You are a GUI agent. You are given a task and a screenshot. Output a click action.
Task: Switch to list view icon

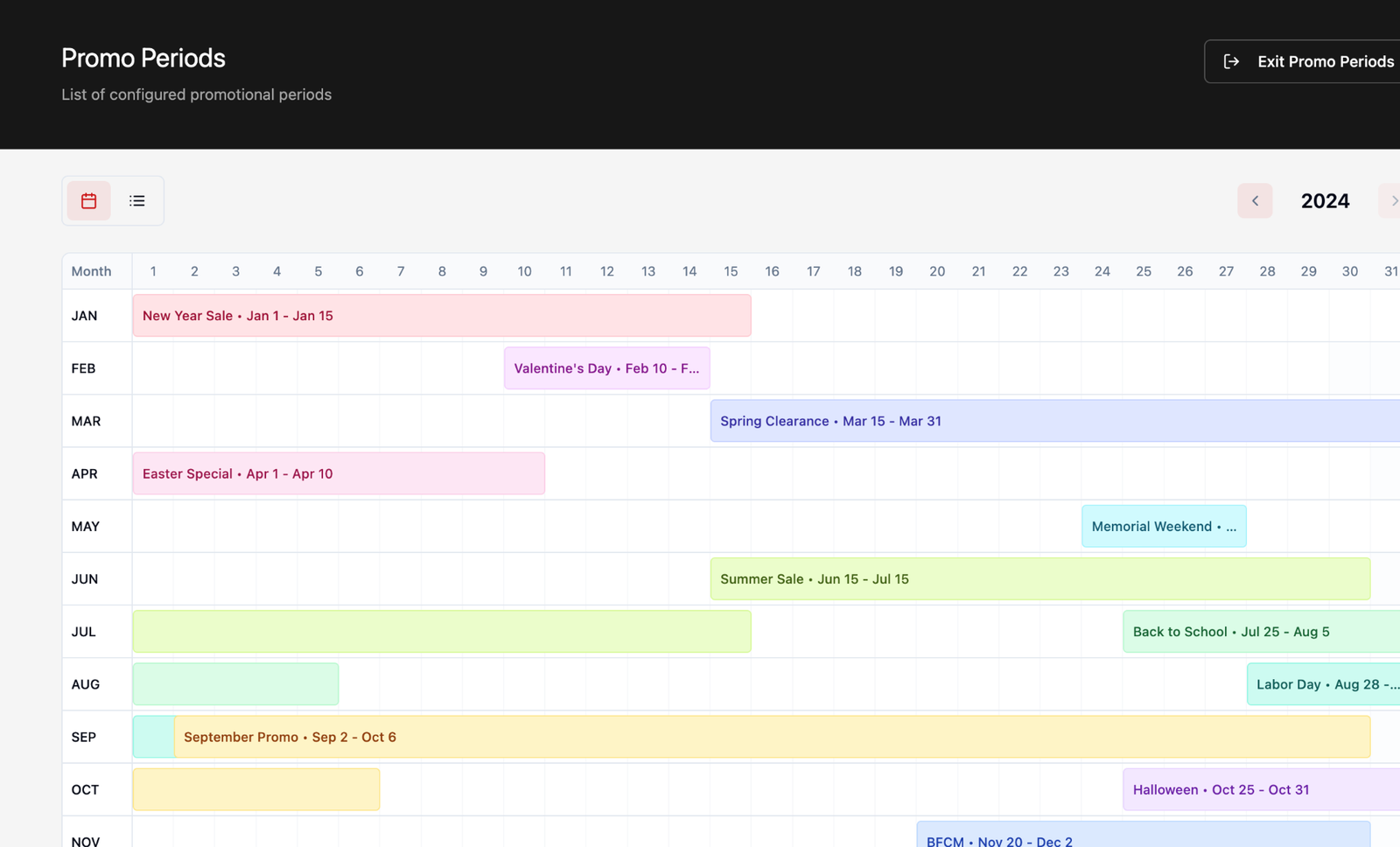[137, 201]
